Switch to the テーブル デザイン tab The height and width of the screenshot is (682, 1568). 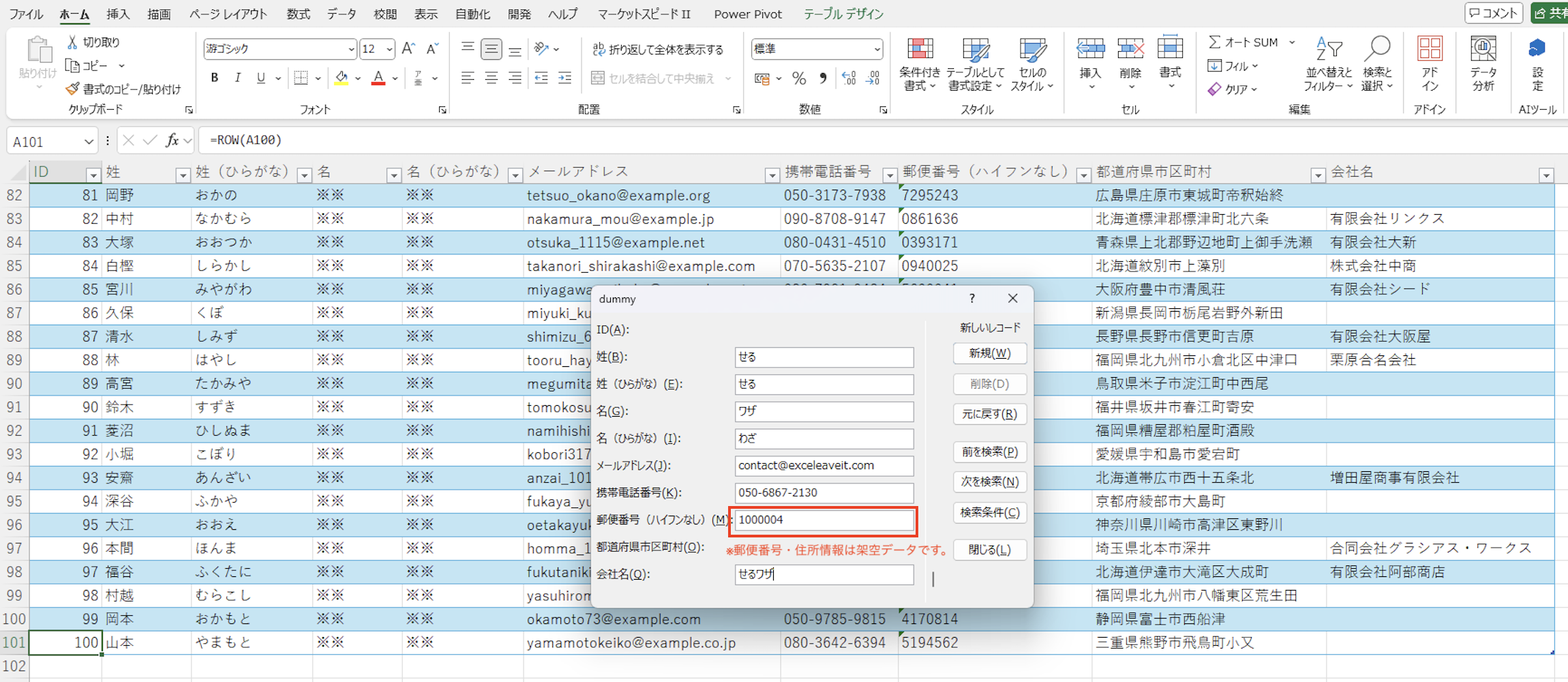843,14
